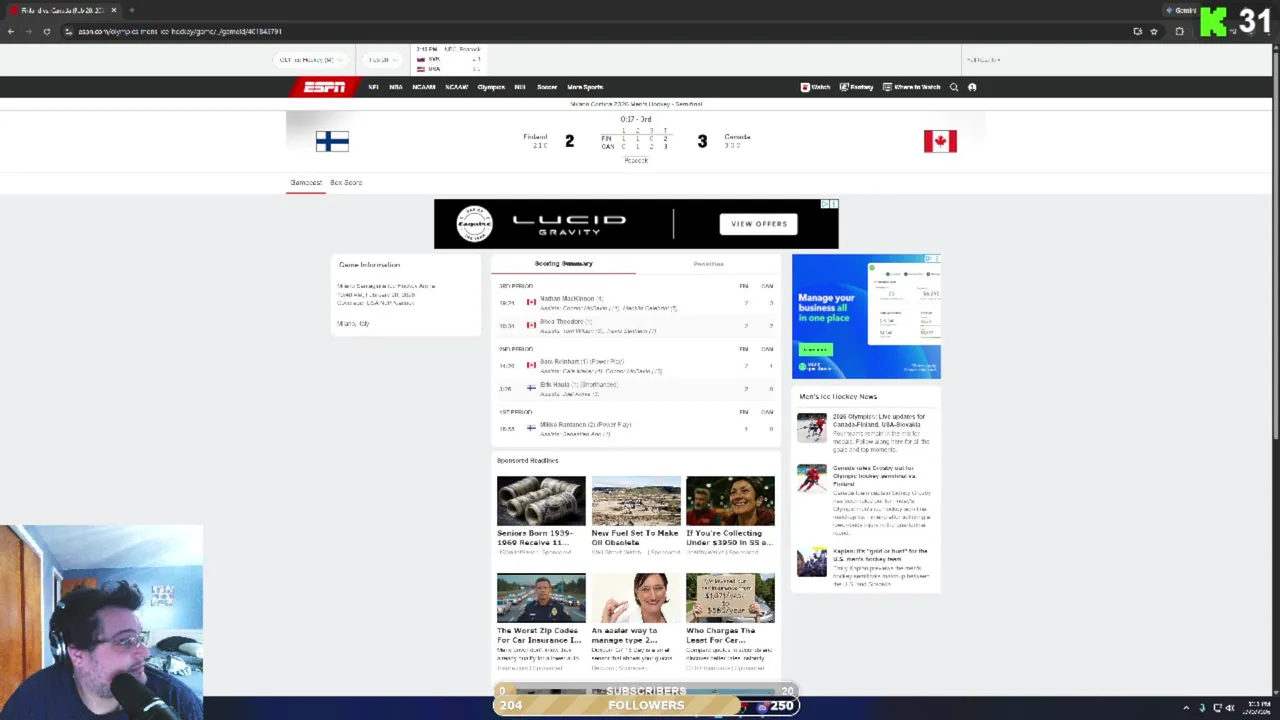Screen dimensions: 1280x720
Task: Open the scoreboard date dropdown
Action: (x=381, y=60)
